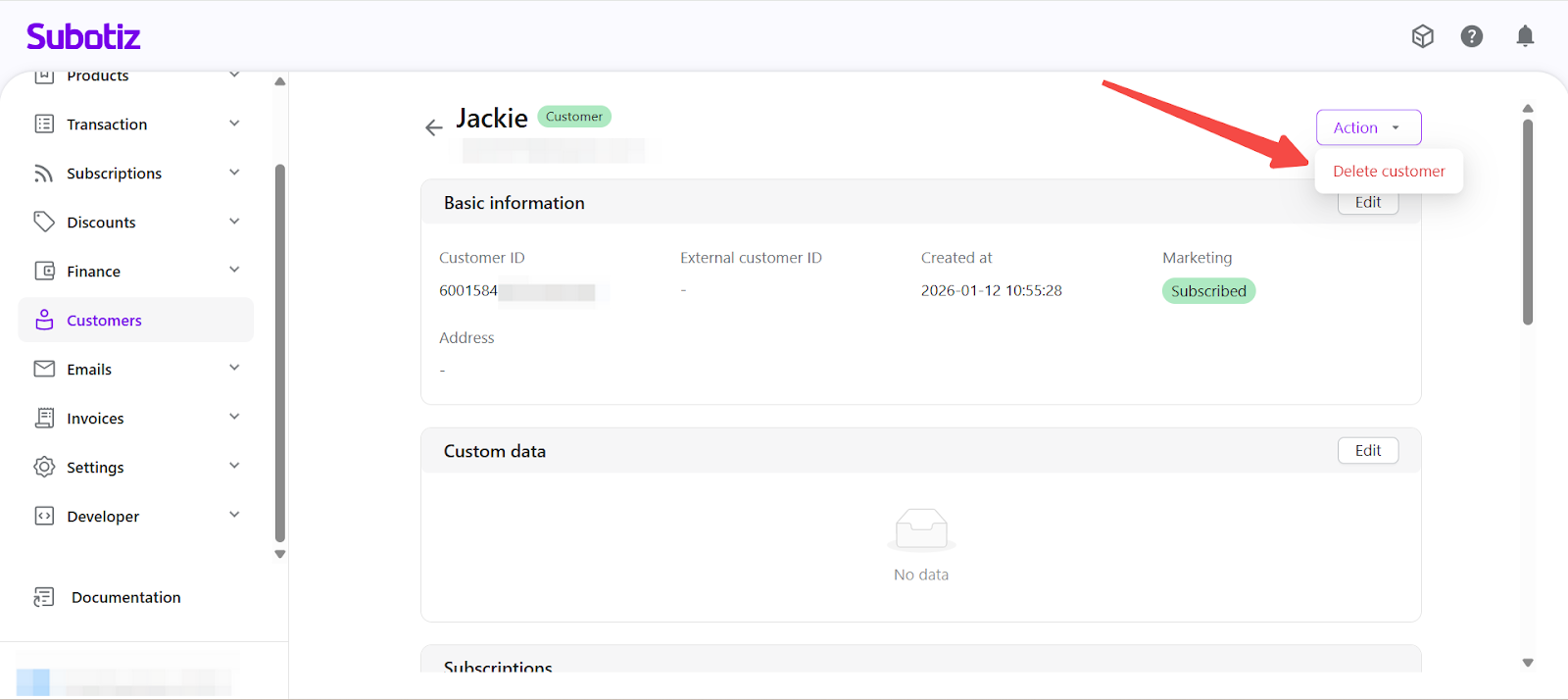Viewport: 1568px width, 700px height.
Task: Expand the Finance section chevron
Action: (234, 271)
